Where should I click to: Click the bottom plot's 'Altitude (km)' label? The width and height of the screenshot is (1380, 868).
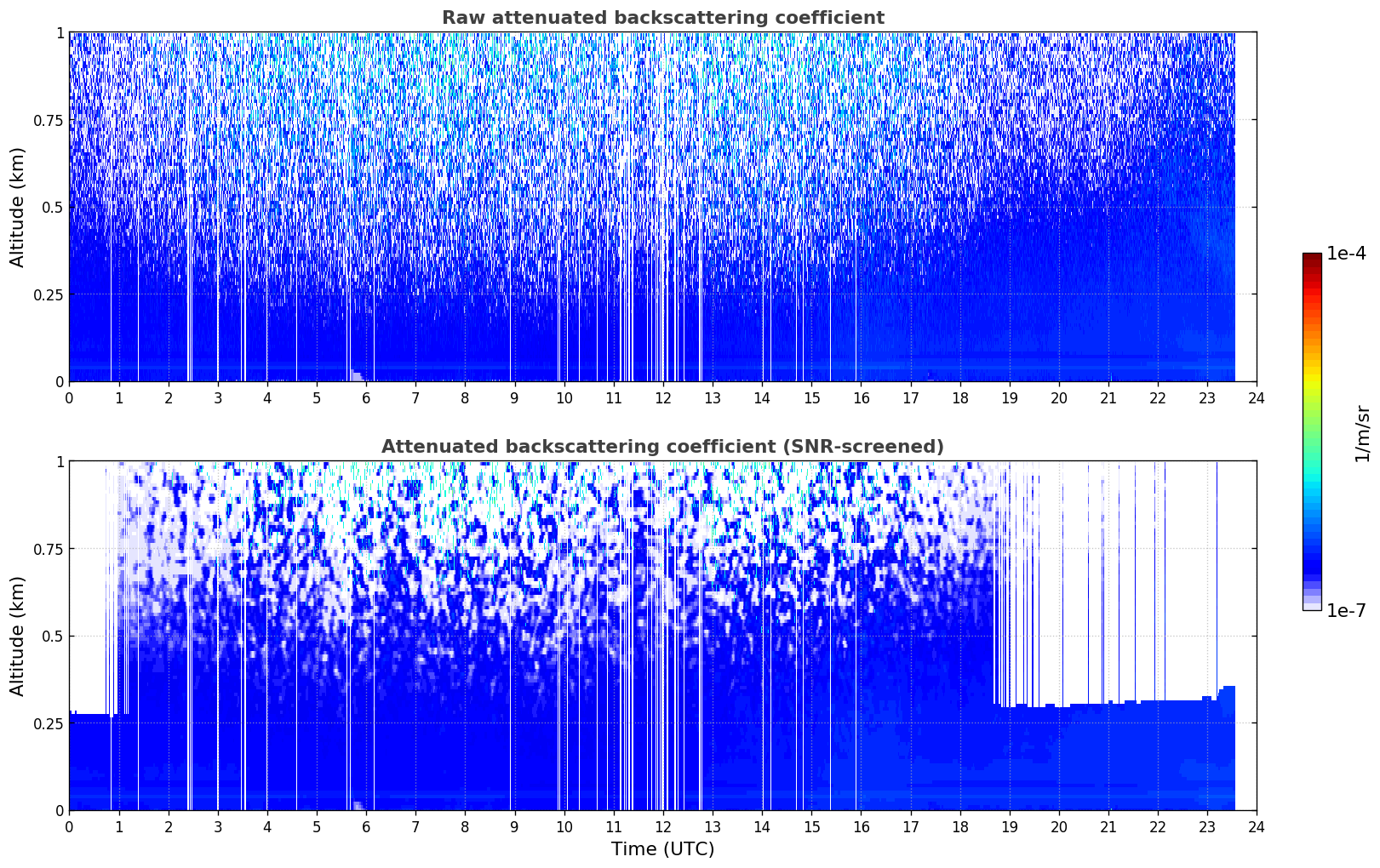pos(18,636)
